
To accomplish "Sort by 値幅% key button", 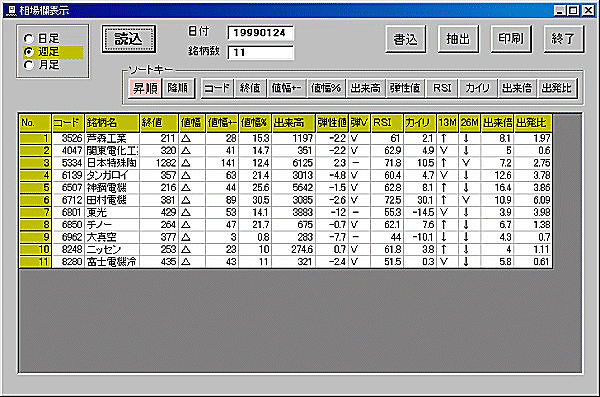I will (x=326, y=88).
